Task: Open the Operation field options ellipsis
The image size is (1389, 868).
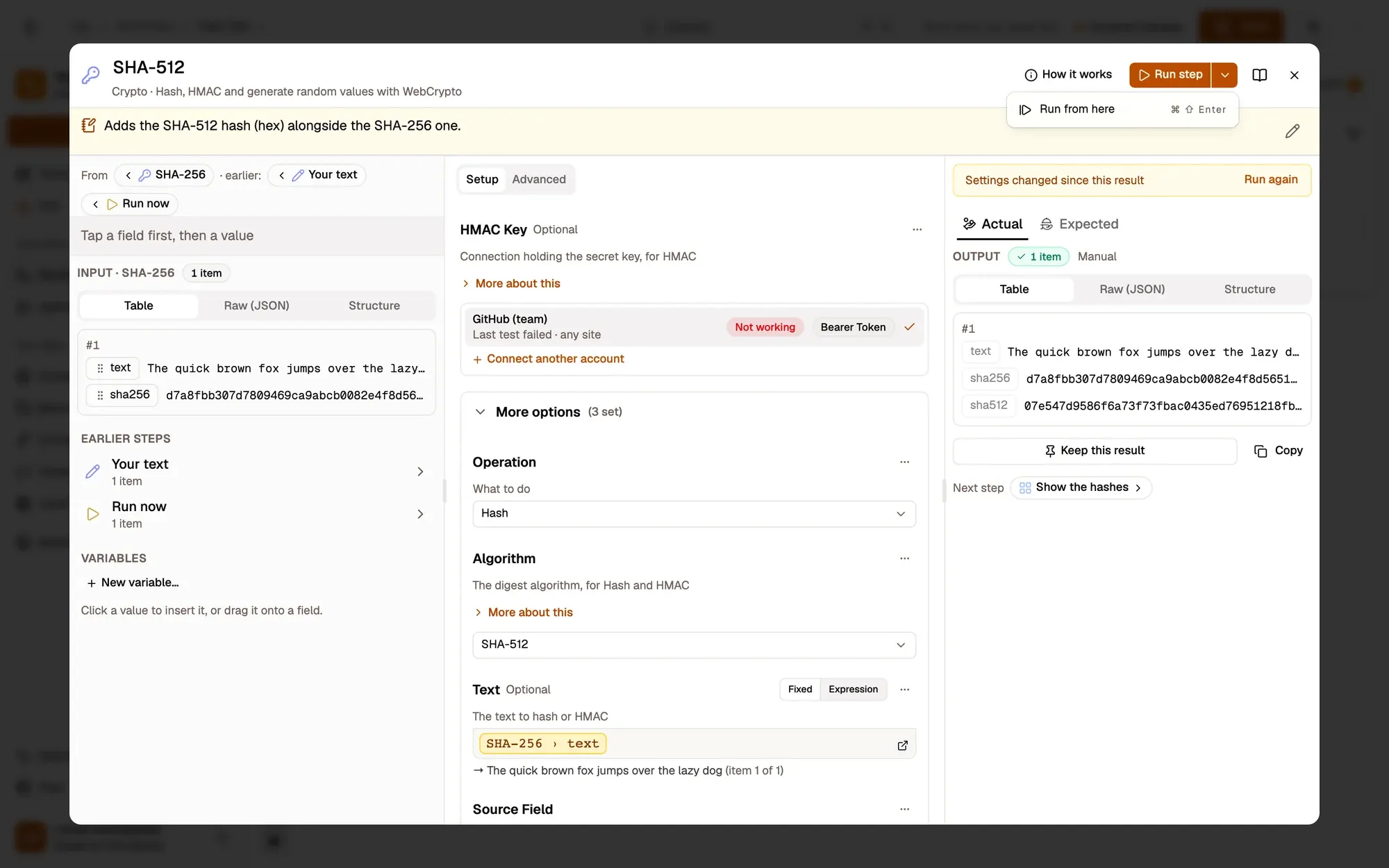Action: [x=904, y=462]
